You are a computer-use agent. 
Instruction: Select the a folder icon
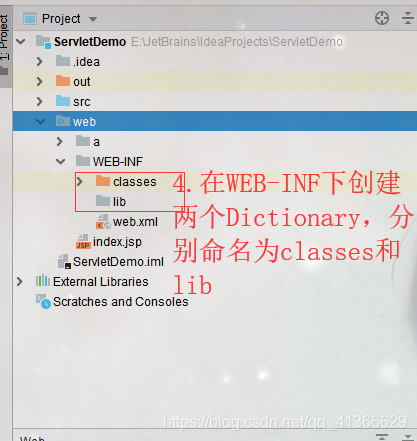(83, 141)
